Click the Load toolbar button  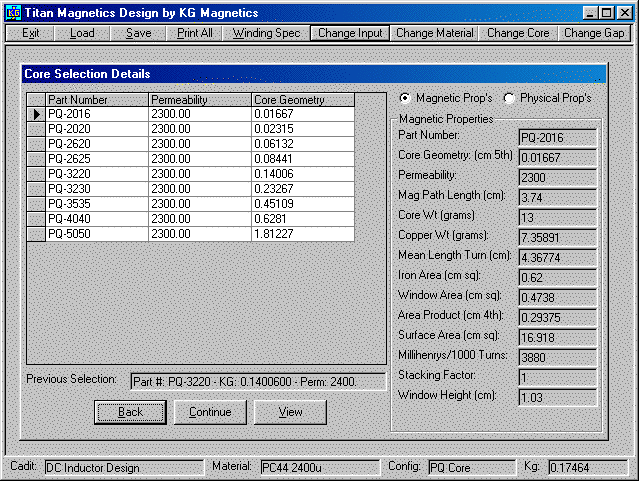[x=82, y=33]
